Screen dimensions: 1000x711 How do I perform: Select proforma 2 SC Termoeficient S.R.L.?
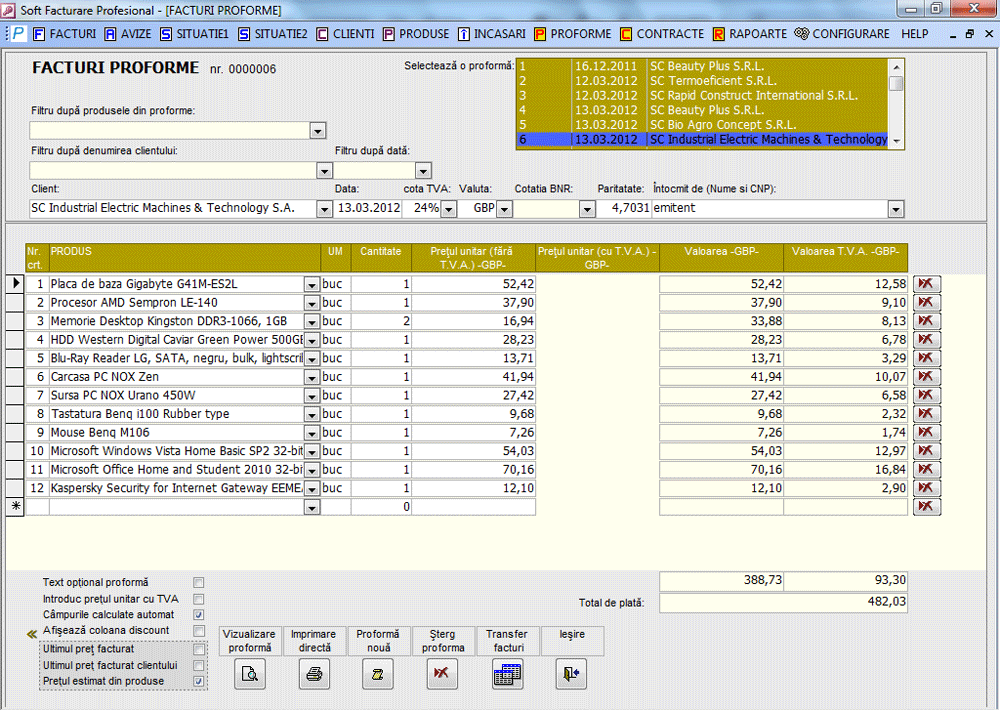click(702, 81)
